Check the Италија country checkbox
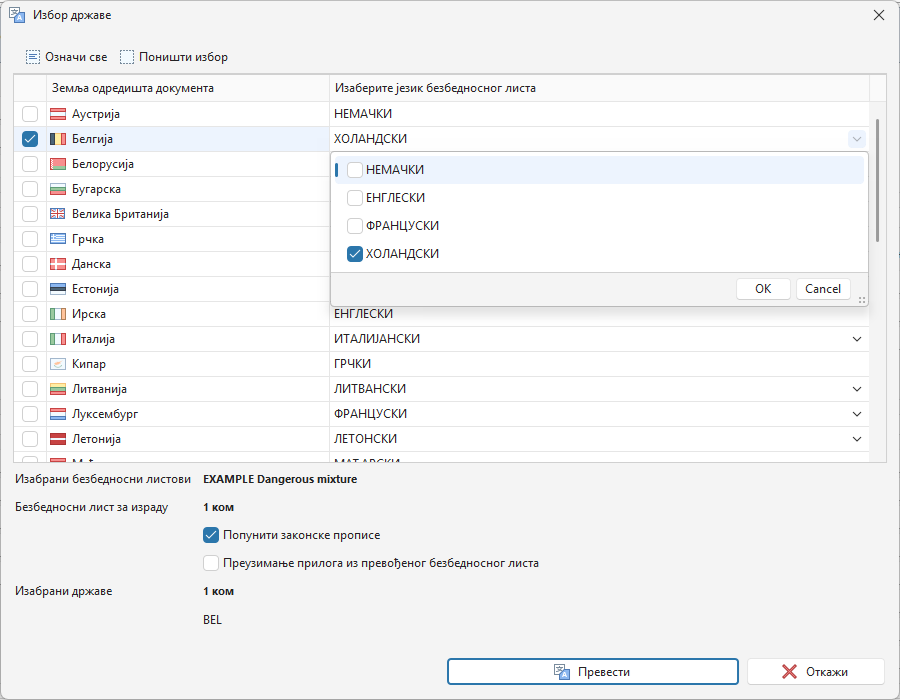The height and width of the screenshot is (700, 900). pyautogui.click(x=30, y=339)
